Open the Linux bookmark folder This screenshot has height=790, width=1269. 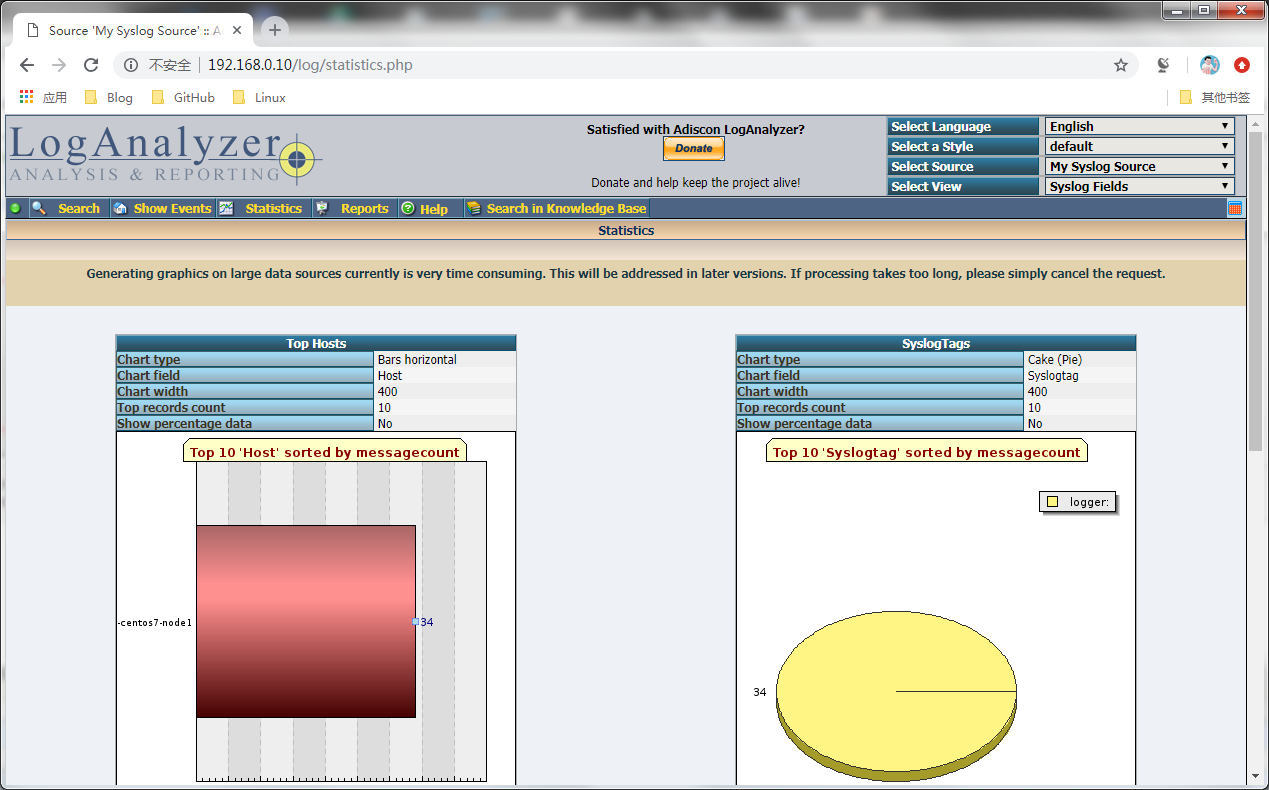click(259, 97)
